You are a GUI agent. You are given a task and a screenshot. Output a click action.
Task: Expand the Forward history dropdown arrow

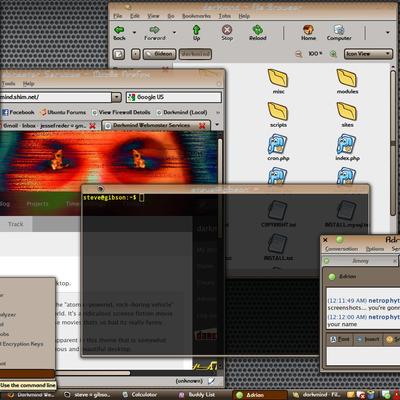[174, 33]
